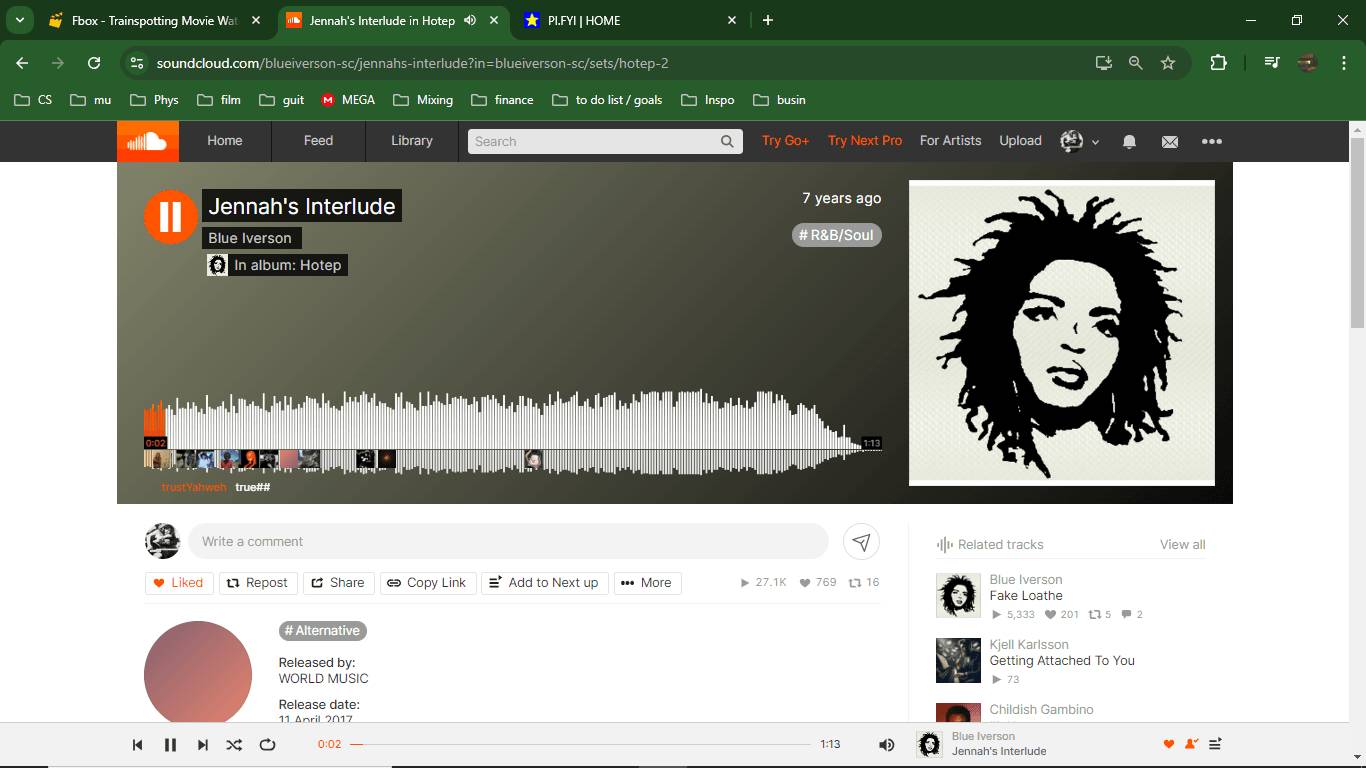Seek using the bottom player progress bar
Image resolution: width=1366 pixels, height=768 pixels.
[580, 745]
